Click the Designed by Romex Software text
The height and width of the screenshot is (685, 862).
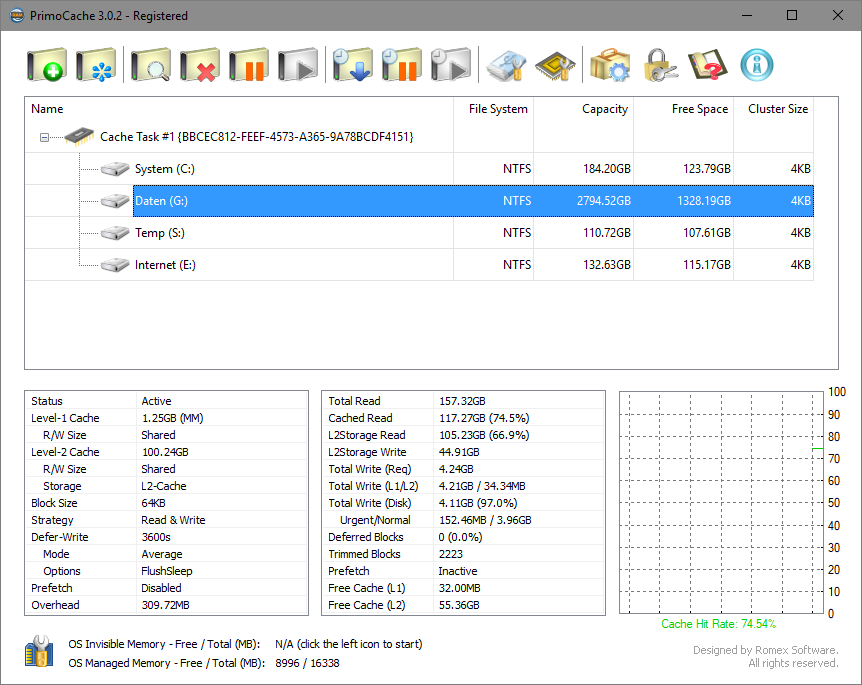pos(766,650)
